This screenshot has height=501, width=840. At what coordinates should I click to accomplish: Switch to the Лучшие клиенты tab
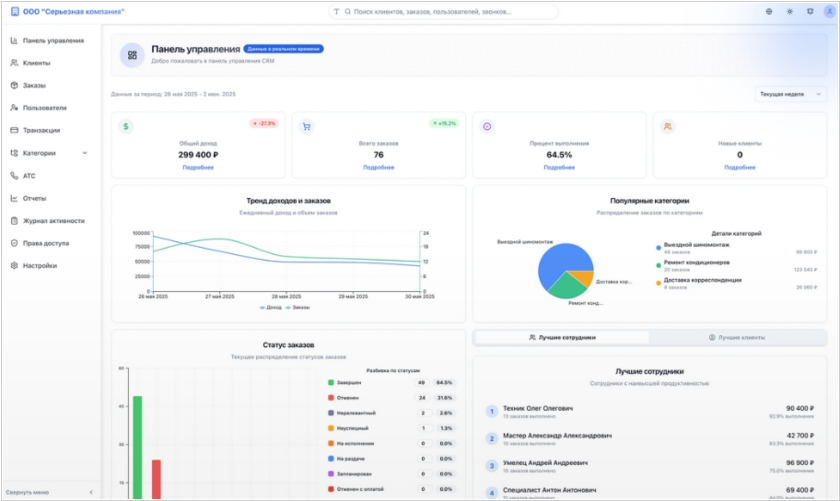[737, 338]
